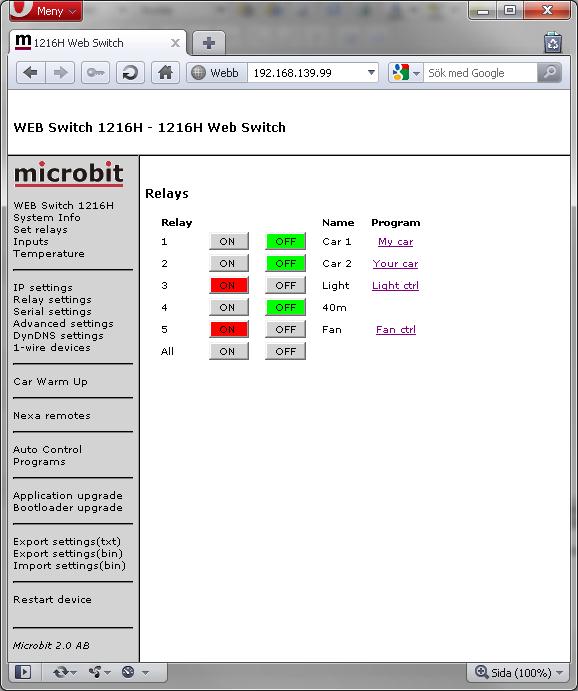Expand the address bar history dropdown

[371, 73]
